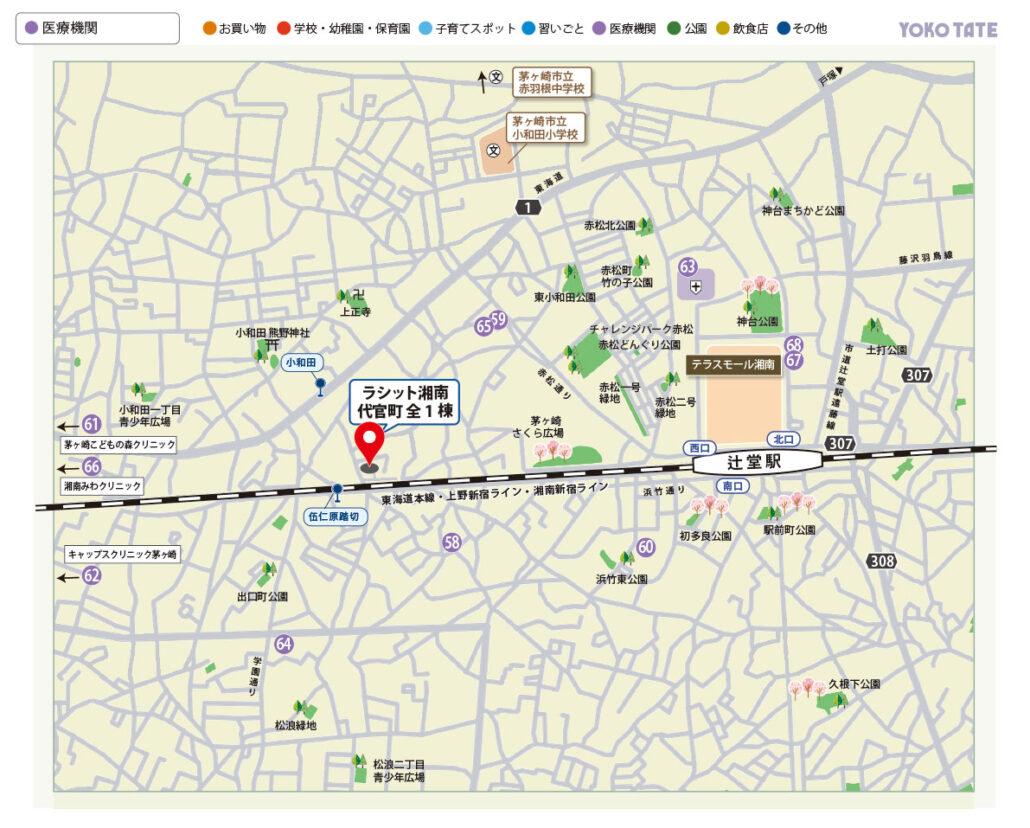1030x828 pixels.
Task: Click the 辻堂駅 station label
Action: [757, 463]
